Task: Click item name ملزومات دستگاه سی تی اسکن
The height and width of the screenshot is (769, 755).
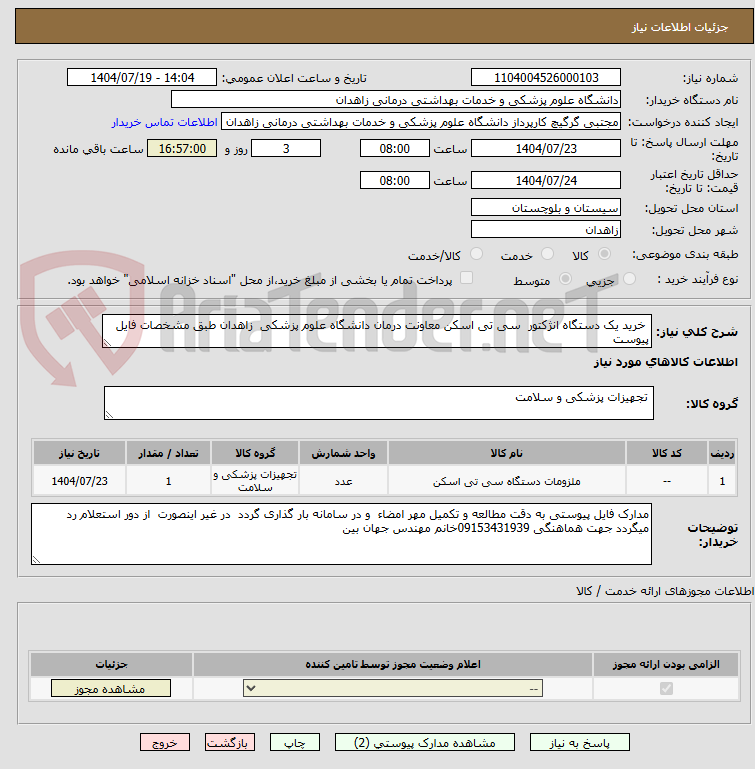Action: click(x=507, y=481)
